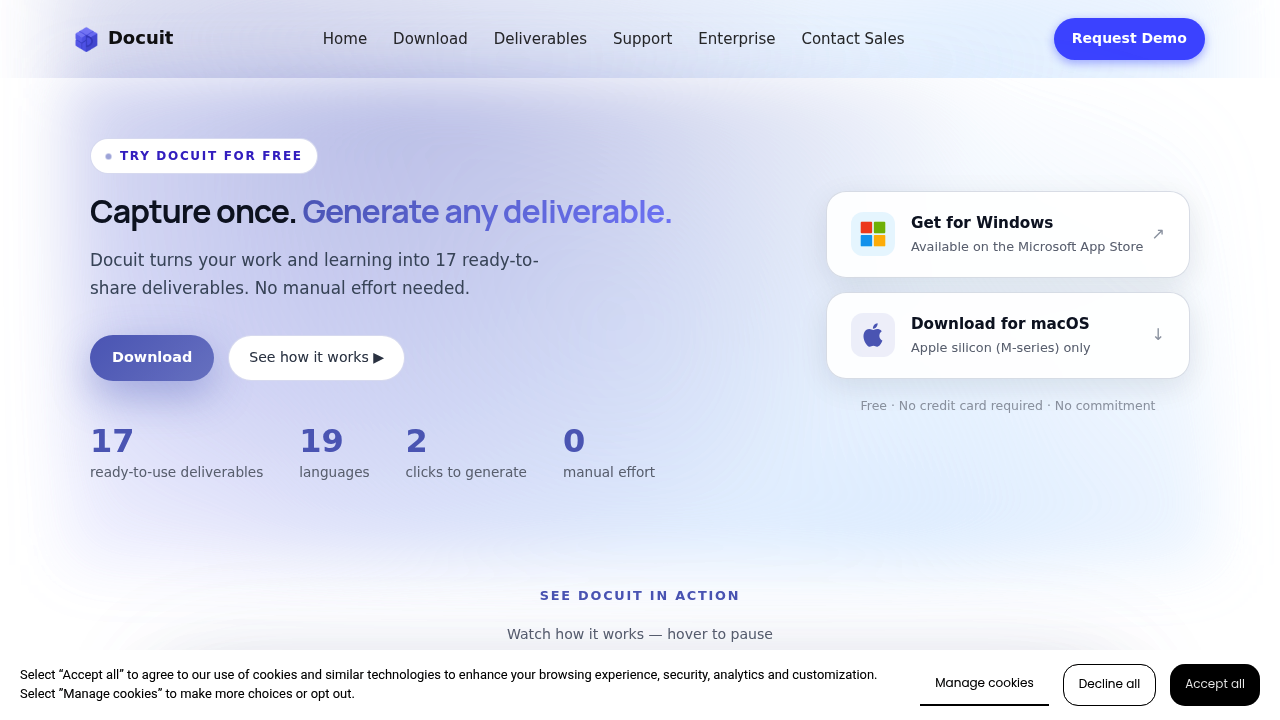Select Support in the navigation bar
The width and height of the screenshot is (1280, 720).
pyautogui.click(x=642, y=39)
